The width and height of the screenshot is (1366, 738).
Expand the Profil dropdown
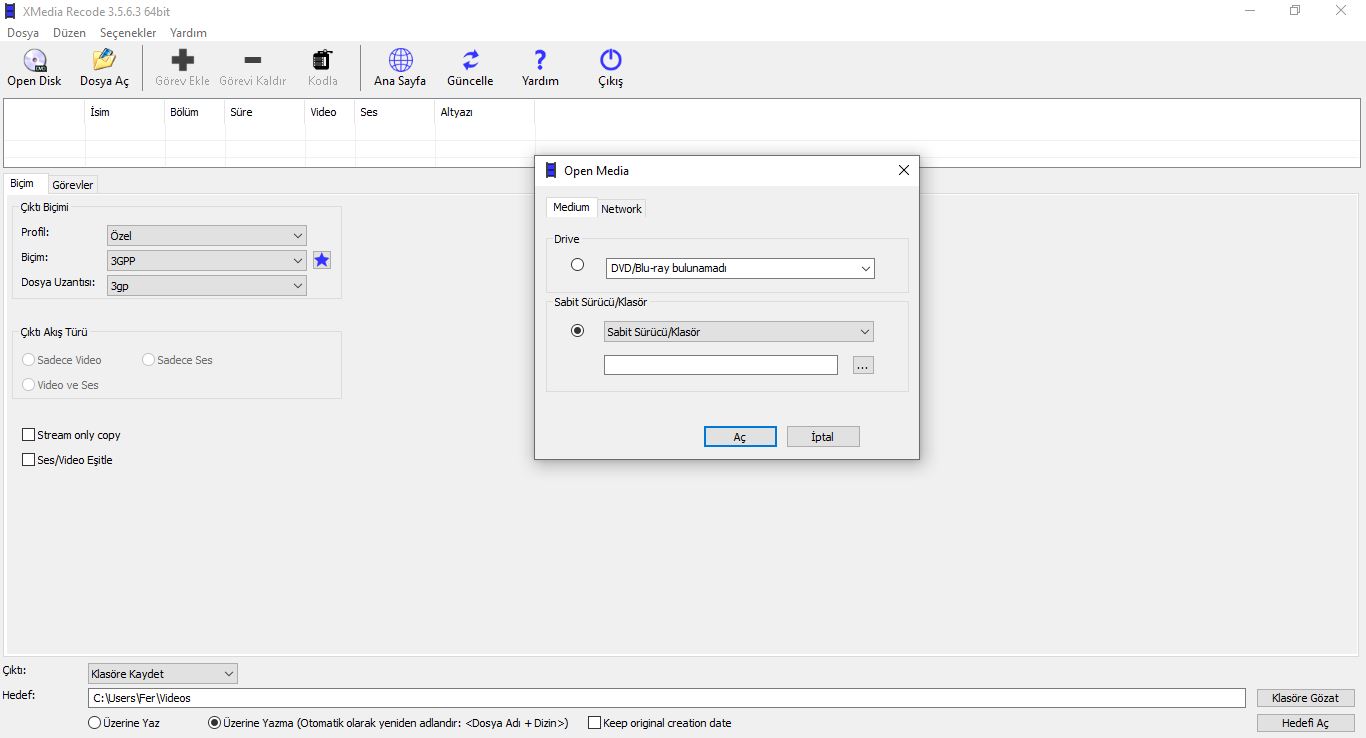pyautogui.click(x=207, y=236)
